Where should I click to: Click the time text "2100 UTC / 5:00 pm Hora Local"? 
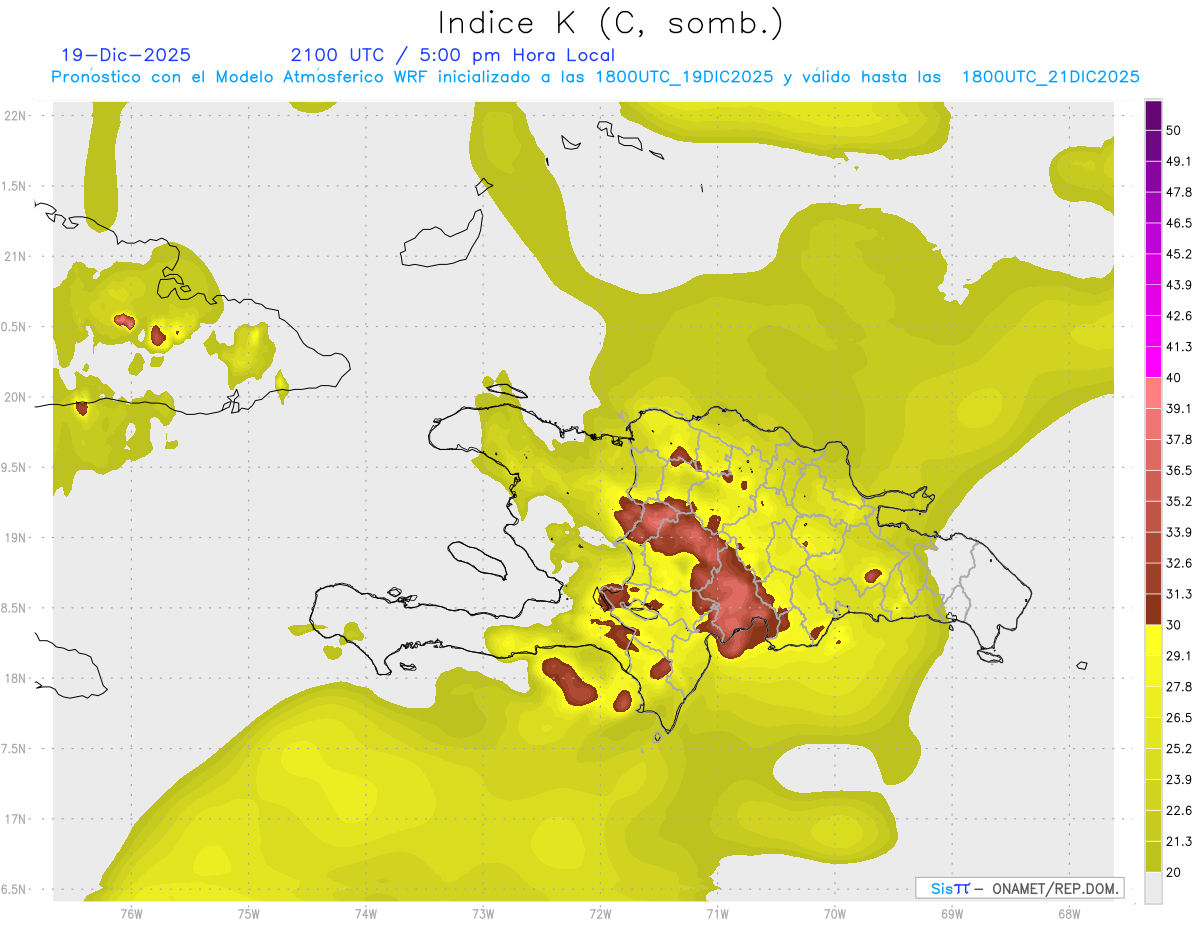pyautogui.click(x=453, y=55)
